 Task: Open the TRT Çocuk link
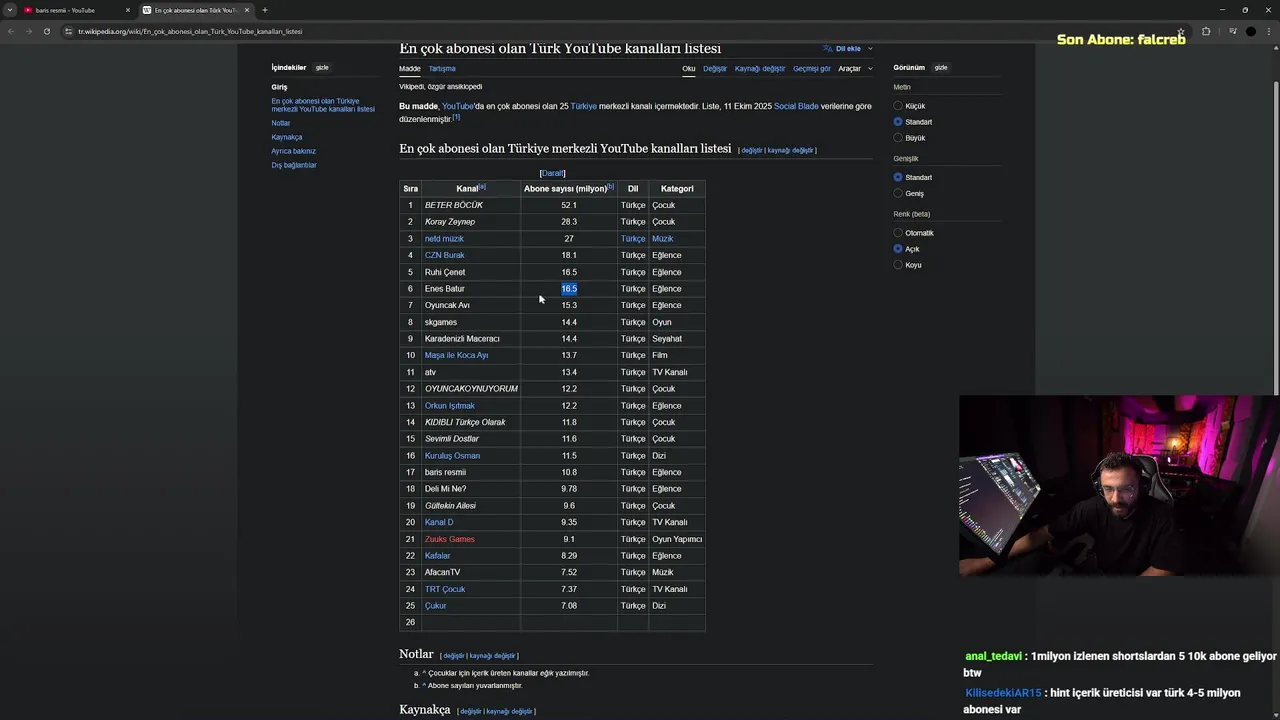click(445, 589)
